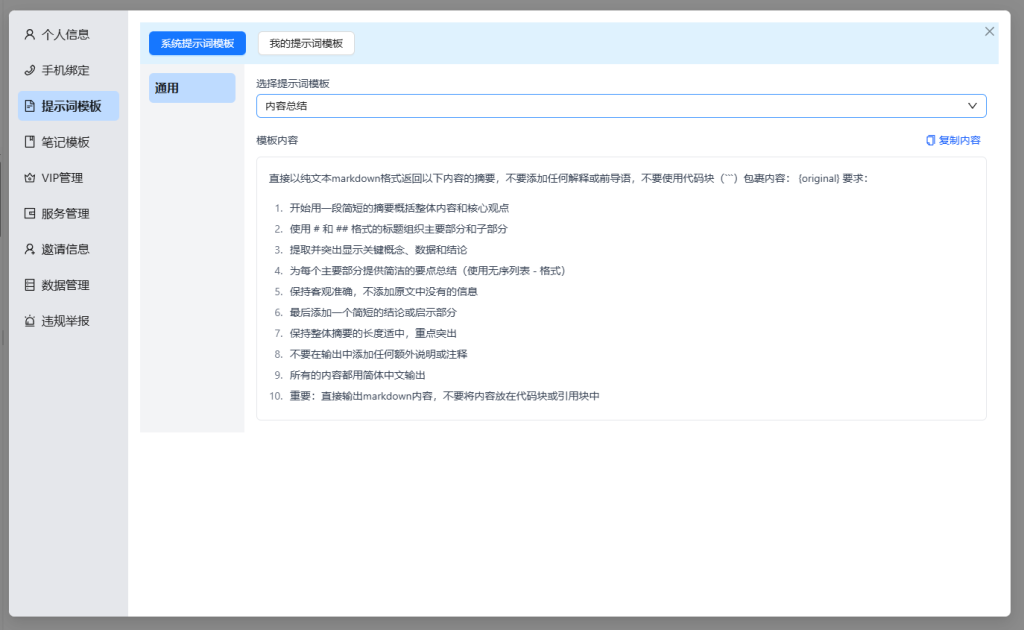Switch to the 我的提示词模板 tab

(306, 44)
